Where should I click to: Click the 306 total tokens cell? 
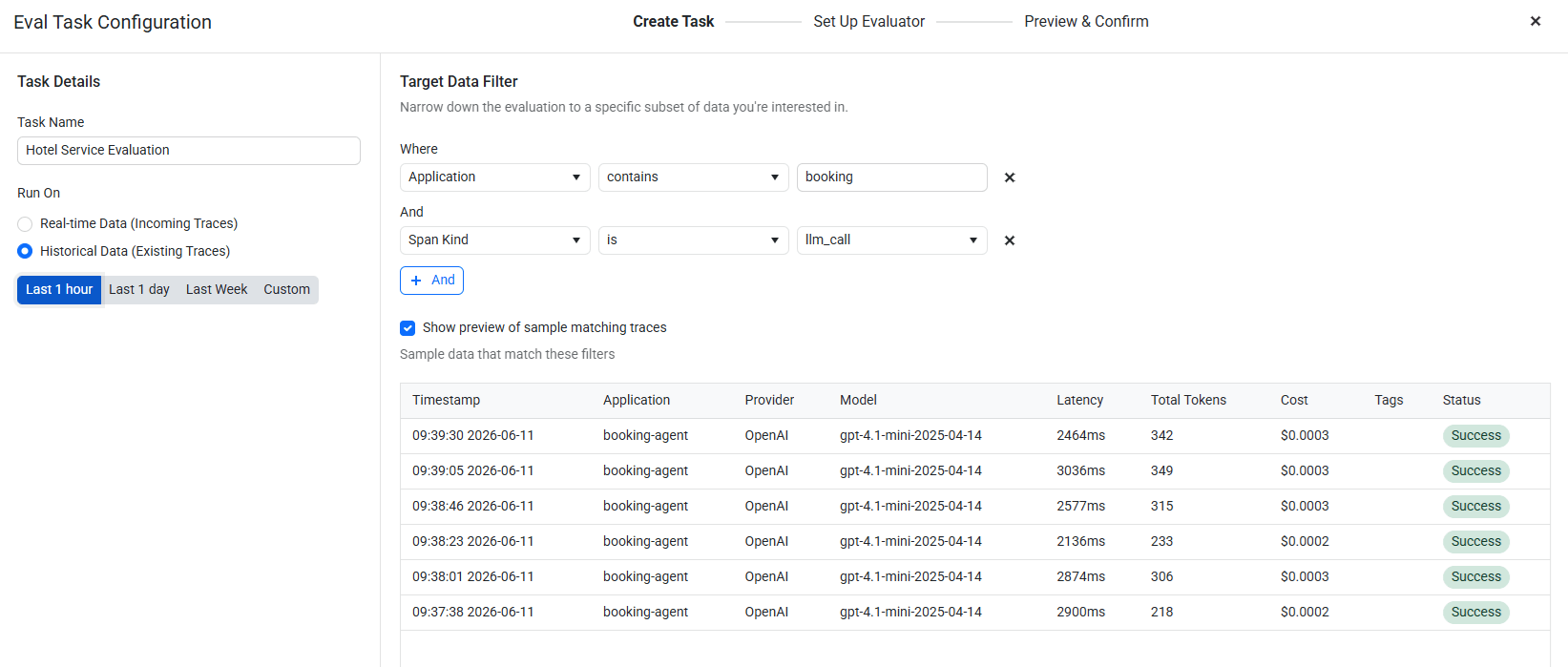point(1162,577)
